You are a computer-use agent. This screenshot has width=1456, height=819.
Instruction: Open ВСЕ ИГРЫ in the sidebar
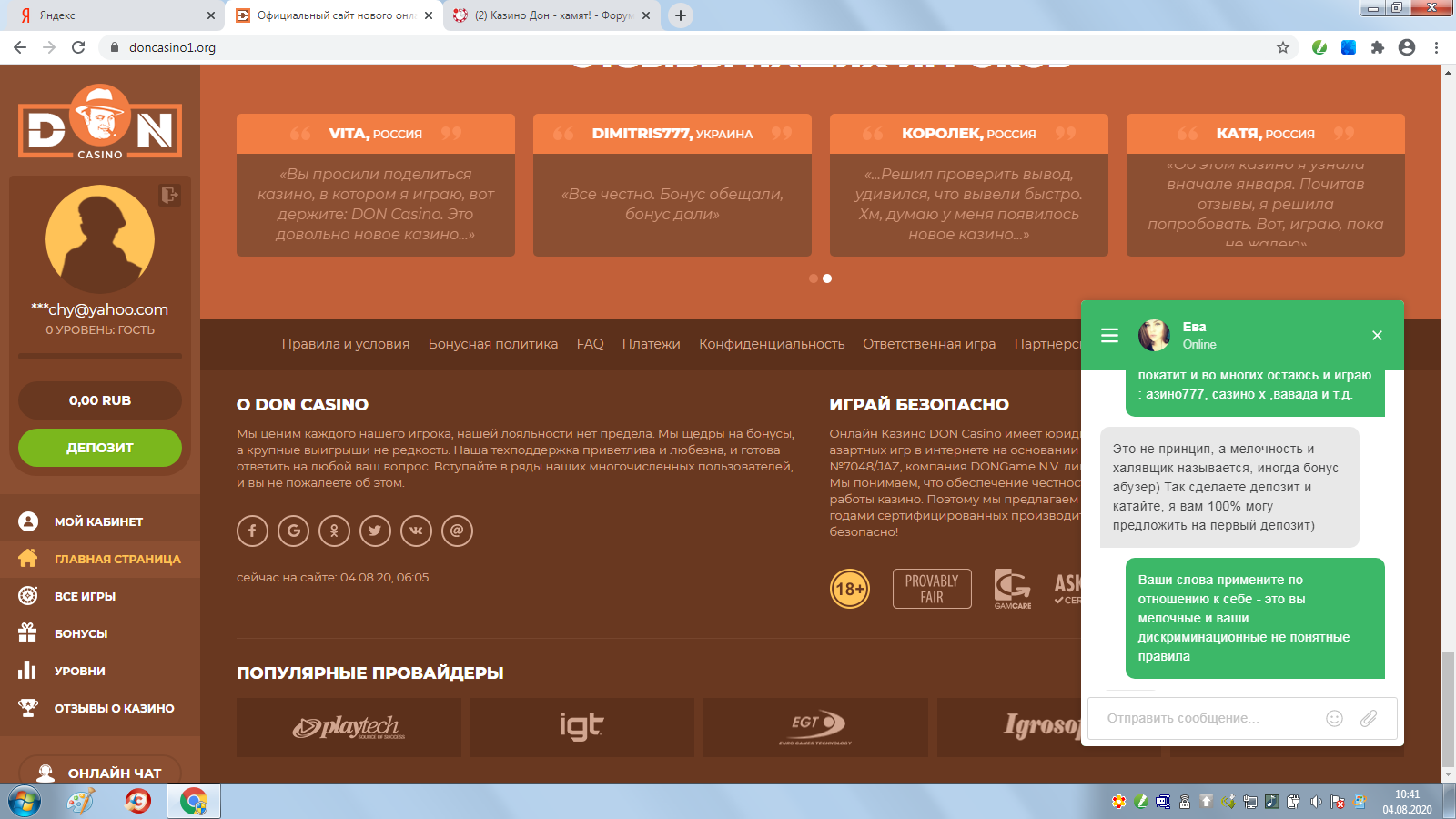point(85,596)
